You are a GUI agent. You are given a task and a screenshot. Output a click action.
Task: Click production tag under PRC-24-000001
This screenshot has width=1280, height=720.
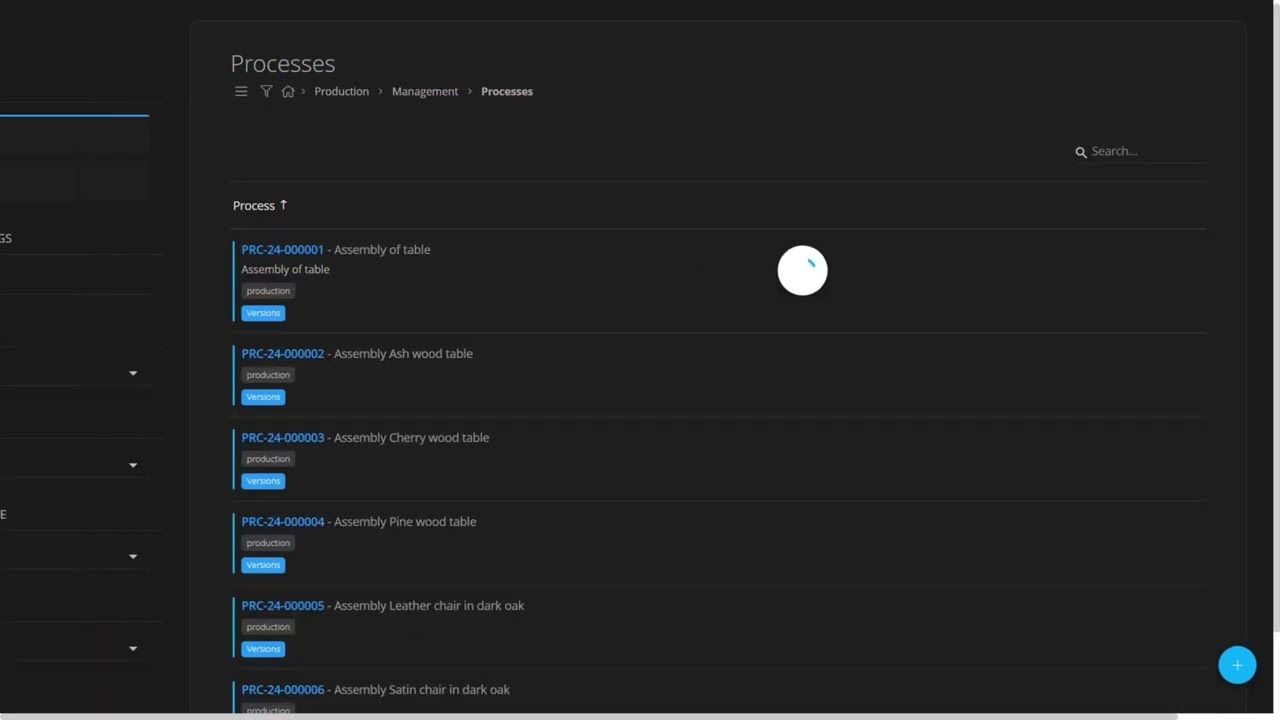point(268,291)
